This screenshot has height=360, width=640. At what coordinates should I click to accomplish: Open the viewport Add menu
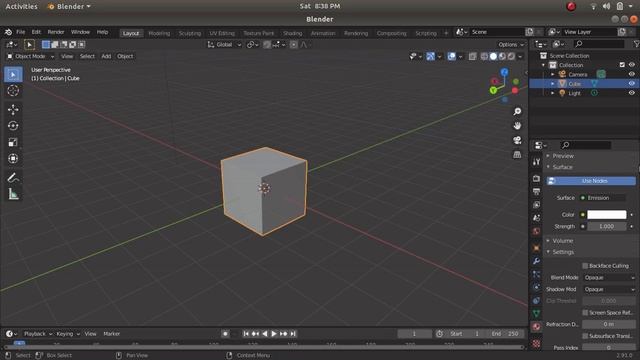106,56
